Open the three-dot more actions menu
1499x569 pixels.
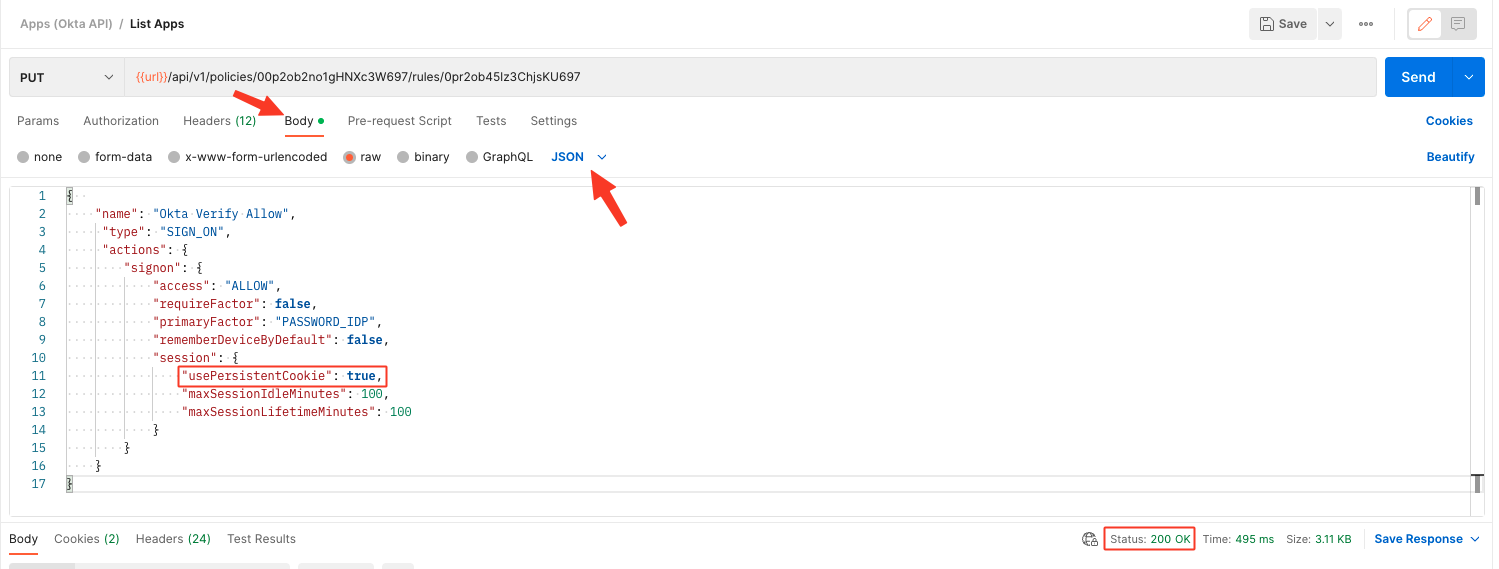point(1365,24)
